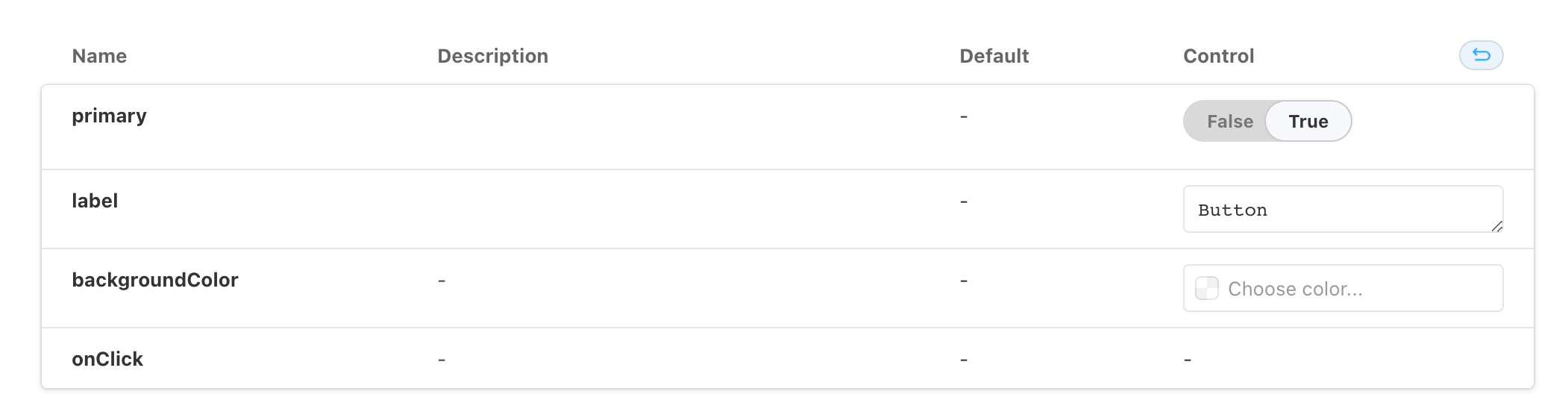Select the onClick property name
The image size is (1568, 409).
[107, 359]
